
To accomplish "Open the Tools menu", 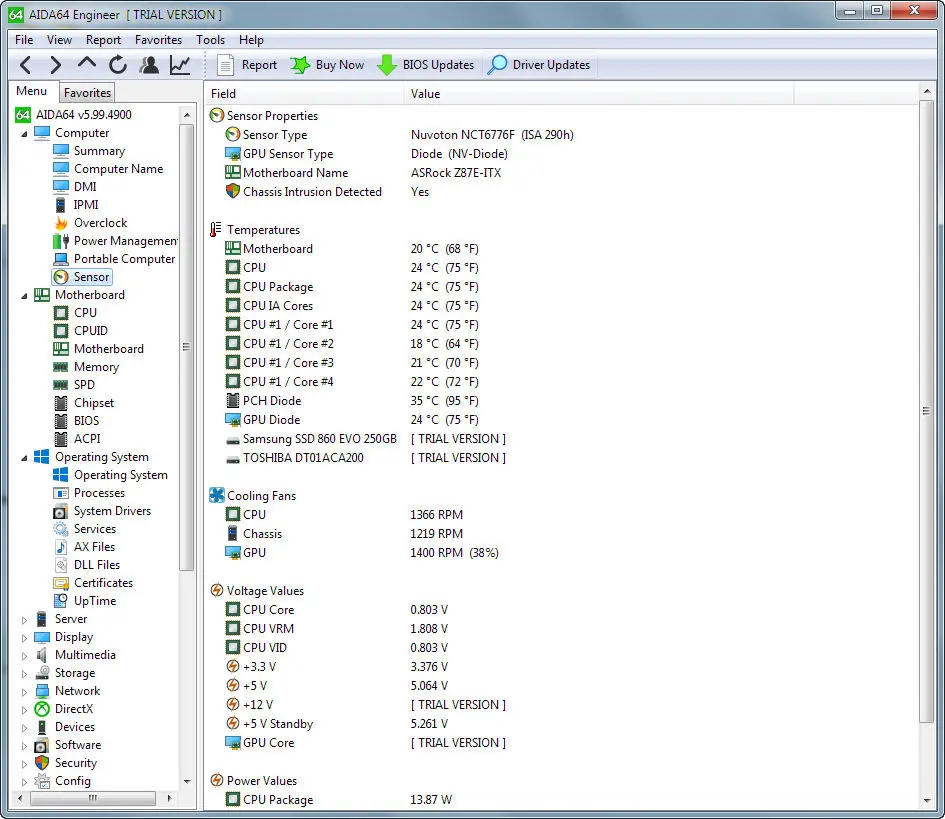I will click(210, 40).
